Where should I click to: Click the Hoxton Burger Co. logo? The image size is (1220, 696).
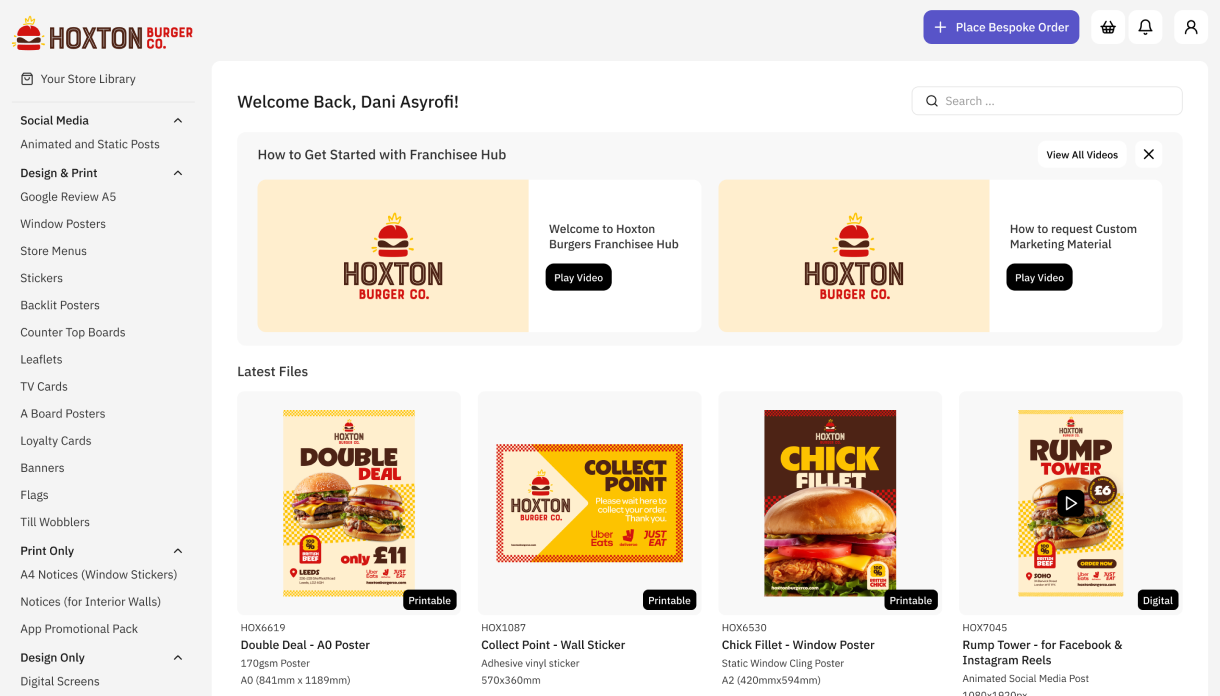click(x=102, y=35)
